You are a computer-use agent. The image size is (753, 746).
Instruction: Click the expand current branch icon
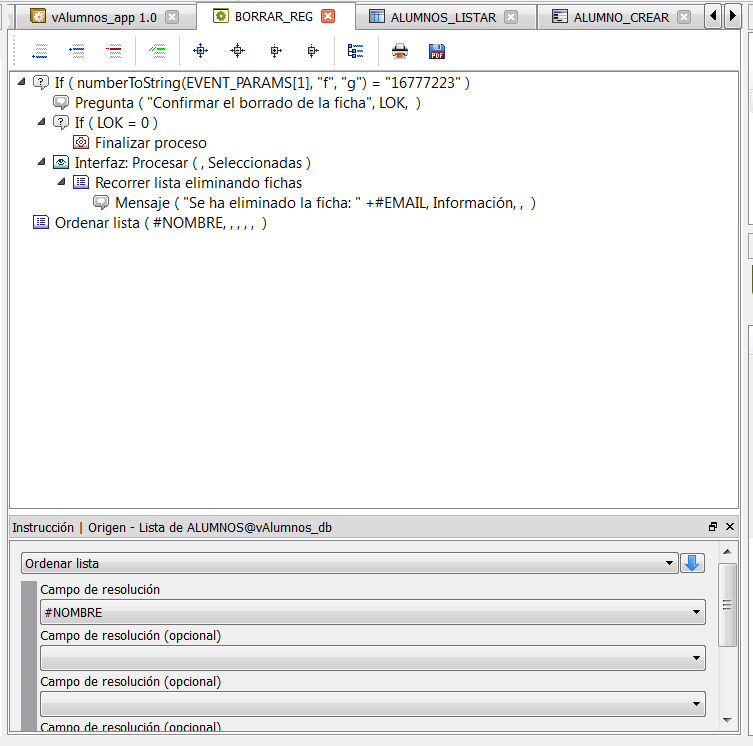tap(275, 51)
